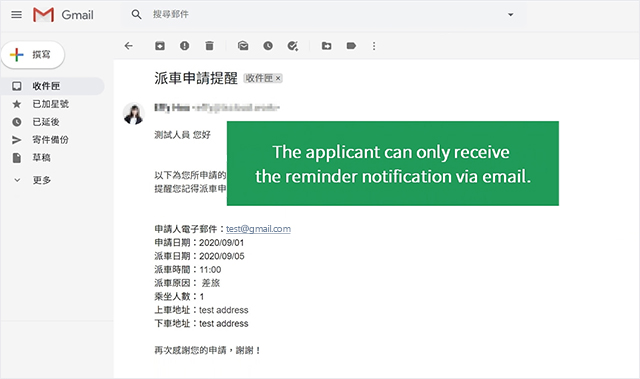
Task: Expand the 更多 section in sidebar
Action: pyautogui.click(x=33, y=180)
